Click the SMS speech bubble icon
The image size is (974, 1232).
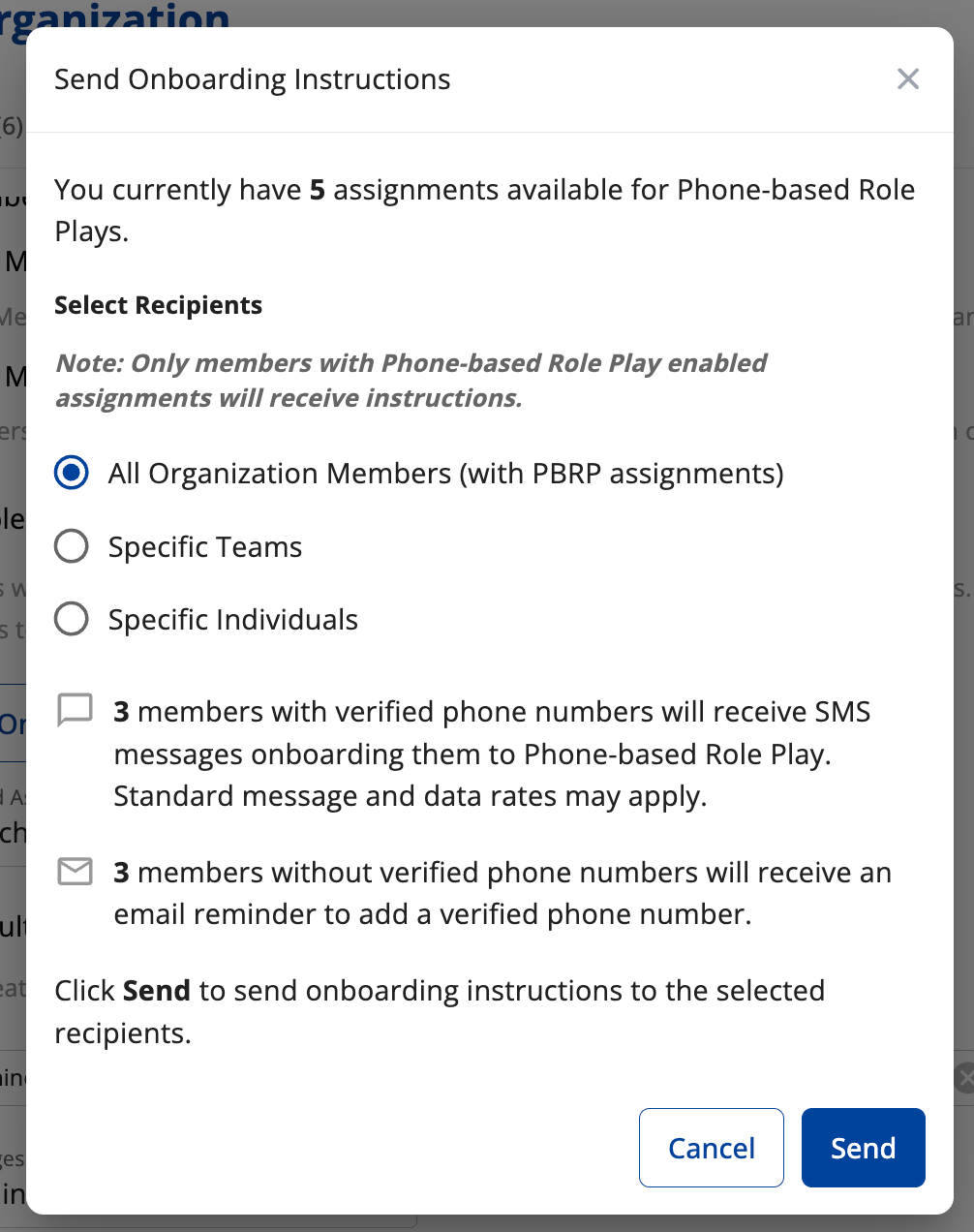(75, 710)
